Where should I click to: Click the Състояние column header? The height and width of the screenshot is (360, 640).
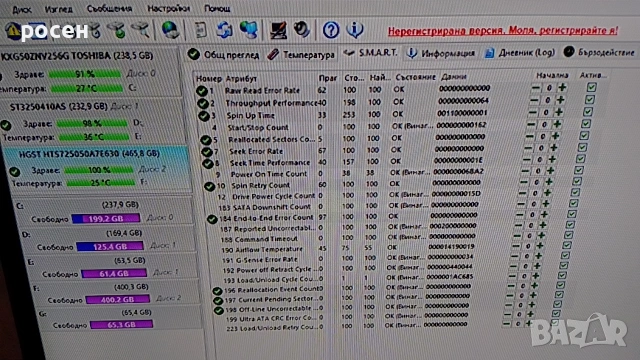click(416, 77)
